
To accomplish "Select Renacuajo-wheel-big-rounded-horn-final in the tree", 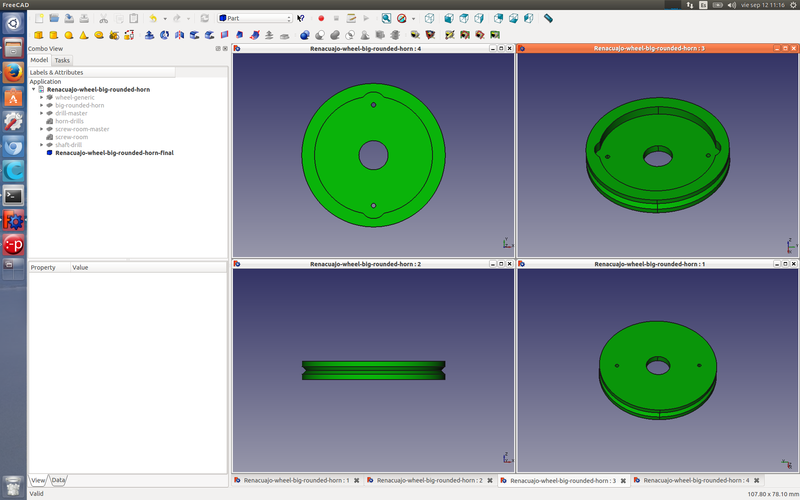I will 114,153.
